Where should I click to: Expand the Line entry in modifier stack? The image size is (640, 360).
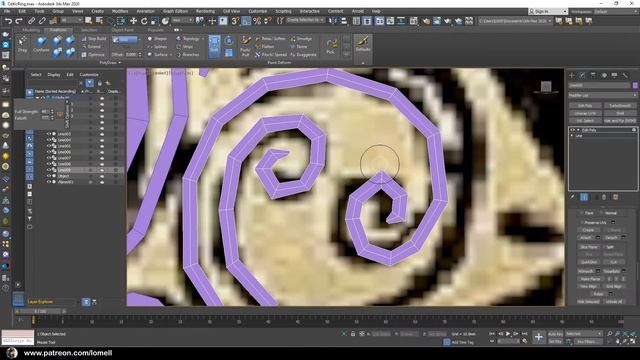(572, 136)
